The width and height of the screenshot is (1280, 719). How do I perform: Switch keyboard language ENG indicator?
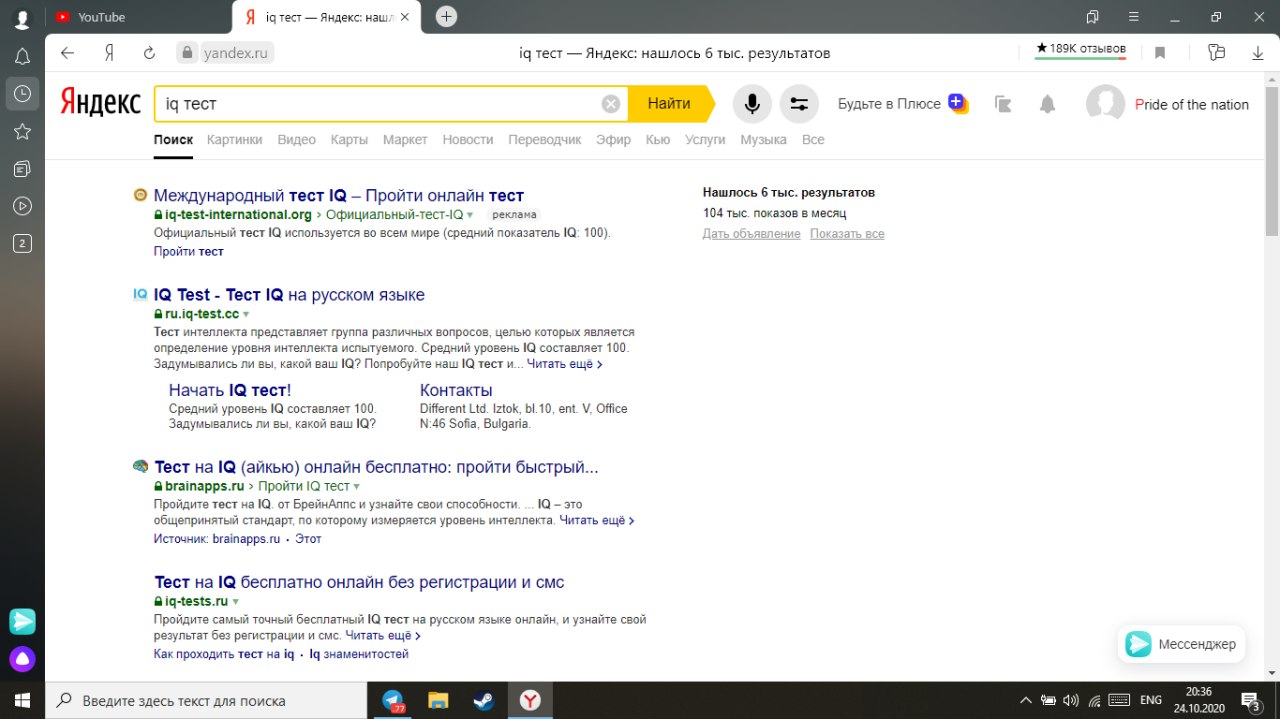tap(1150, 700)
